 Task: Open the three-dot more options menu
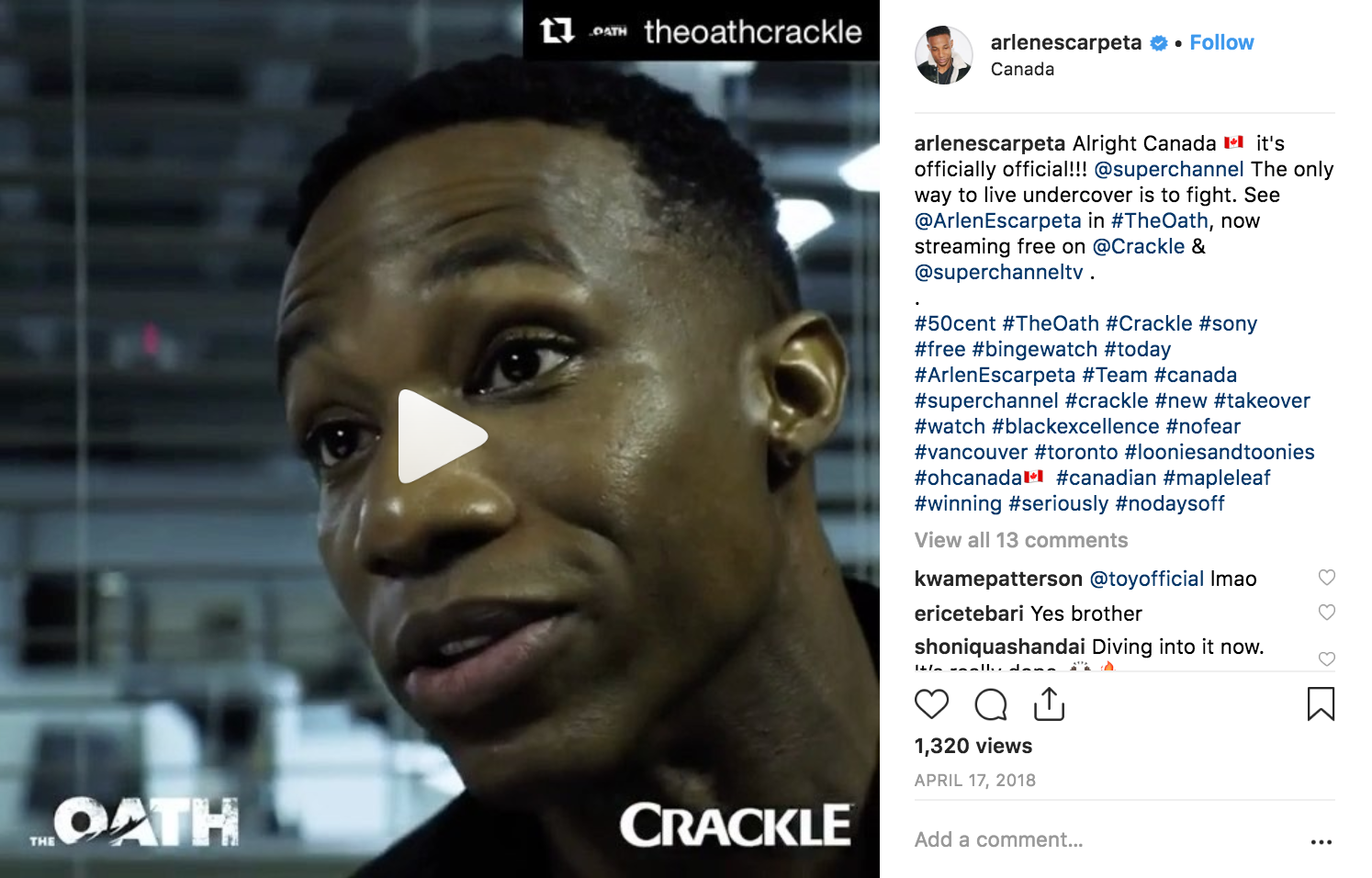[1321, 841]
